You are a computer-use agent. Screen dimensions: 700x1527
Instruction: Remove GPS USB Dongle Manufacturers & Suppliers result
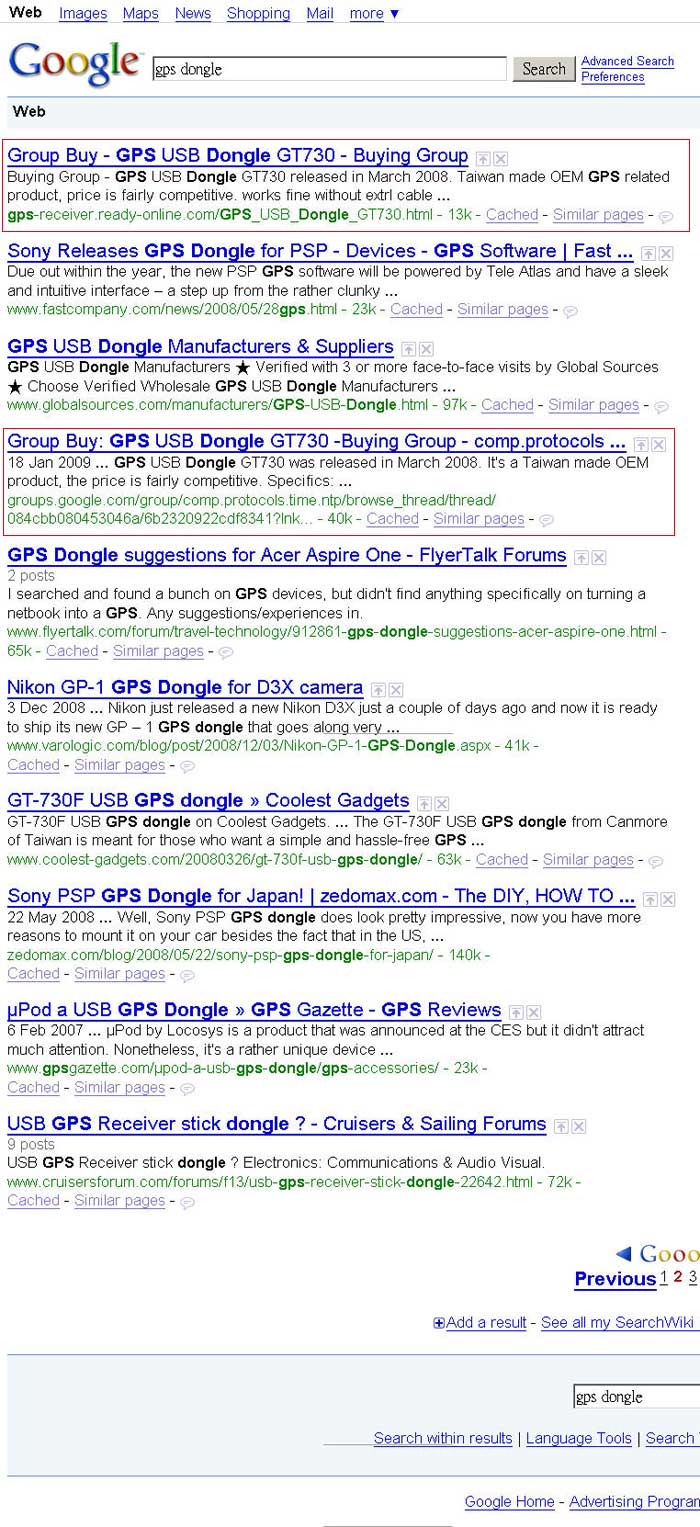(x=426, y=349)
